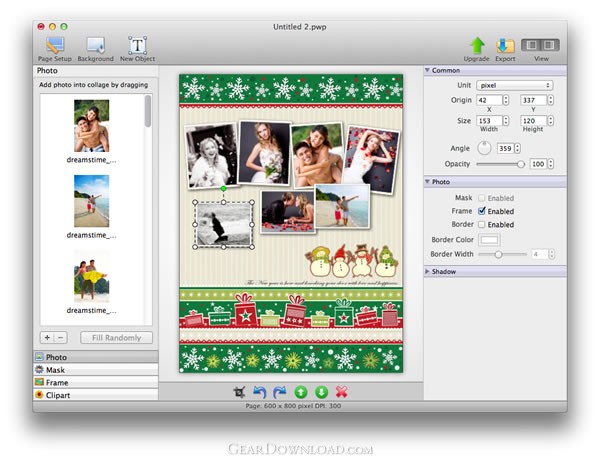Image resolution: width=600 pixels, height=457 pixels.
Task: Click the plus add photo button
Action: pyautogui.click(x=47, y=338)
